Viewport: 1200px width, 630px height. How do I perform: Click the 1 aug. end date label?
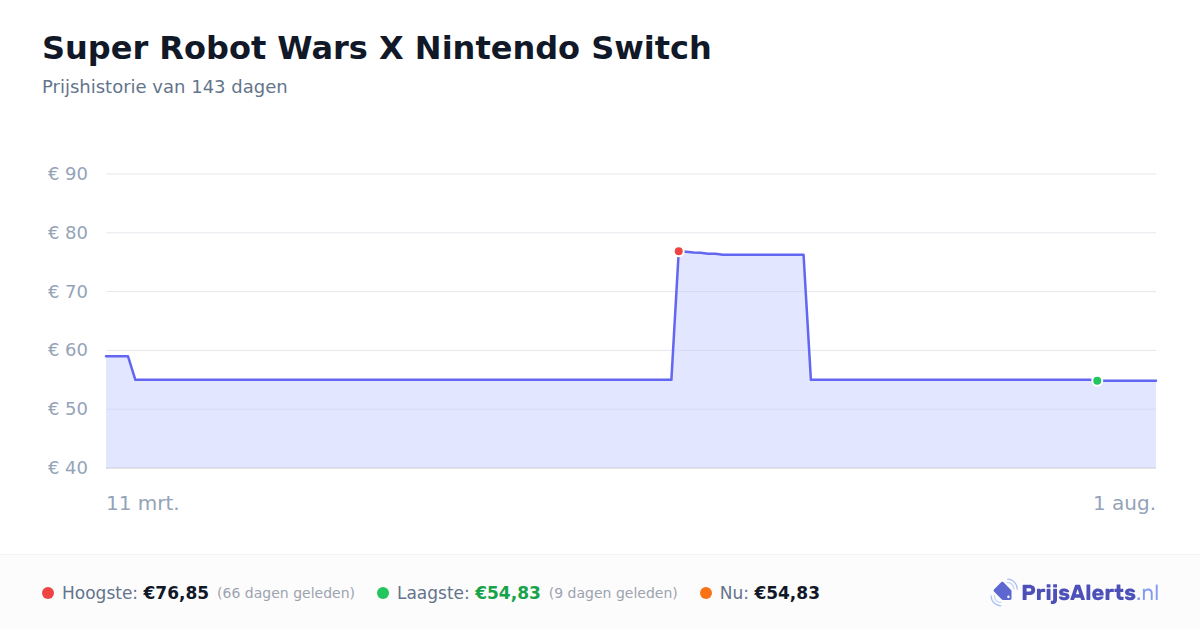pyautogui.click(x=1124, y=503)
